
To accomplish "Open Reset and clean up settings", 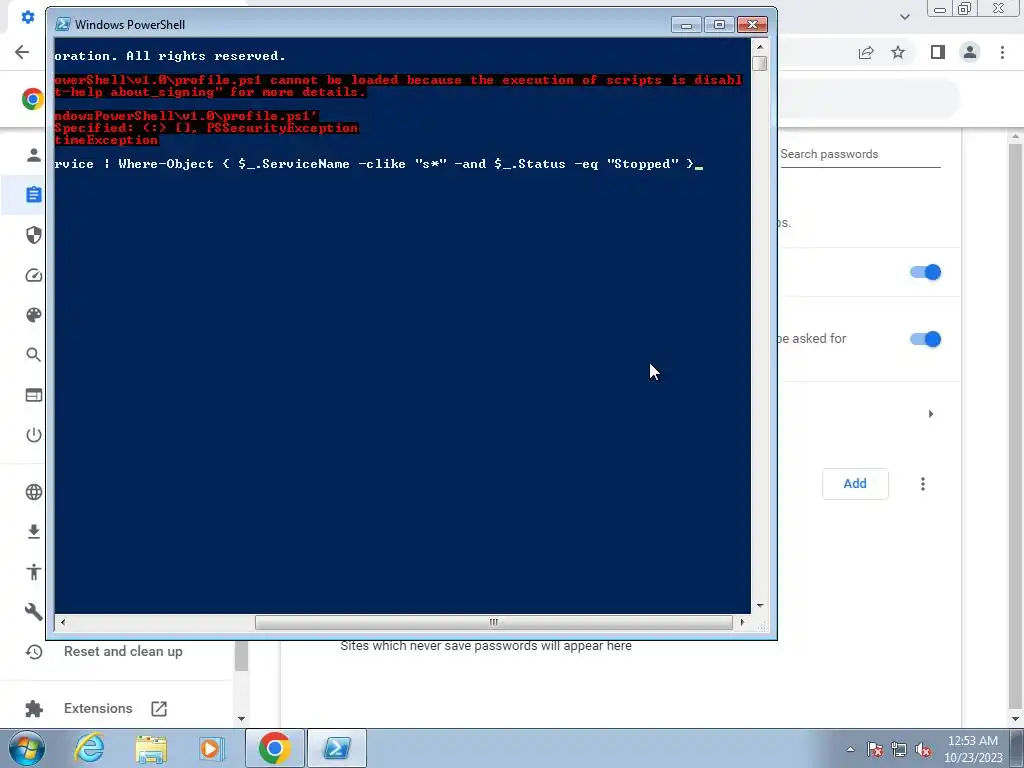I will tap(123, 652).
